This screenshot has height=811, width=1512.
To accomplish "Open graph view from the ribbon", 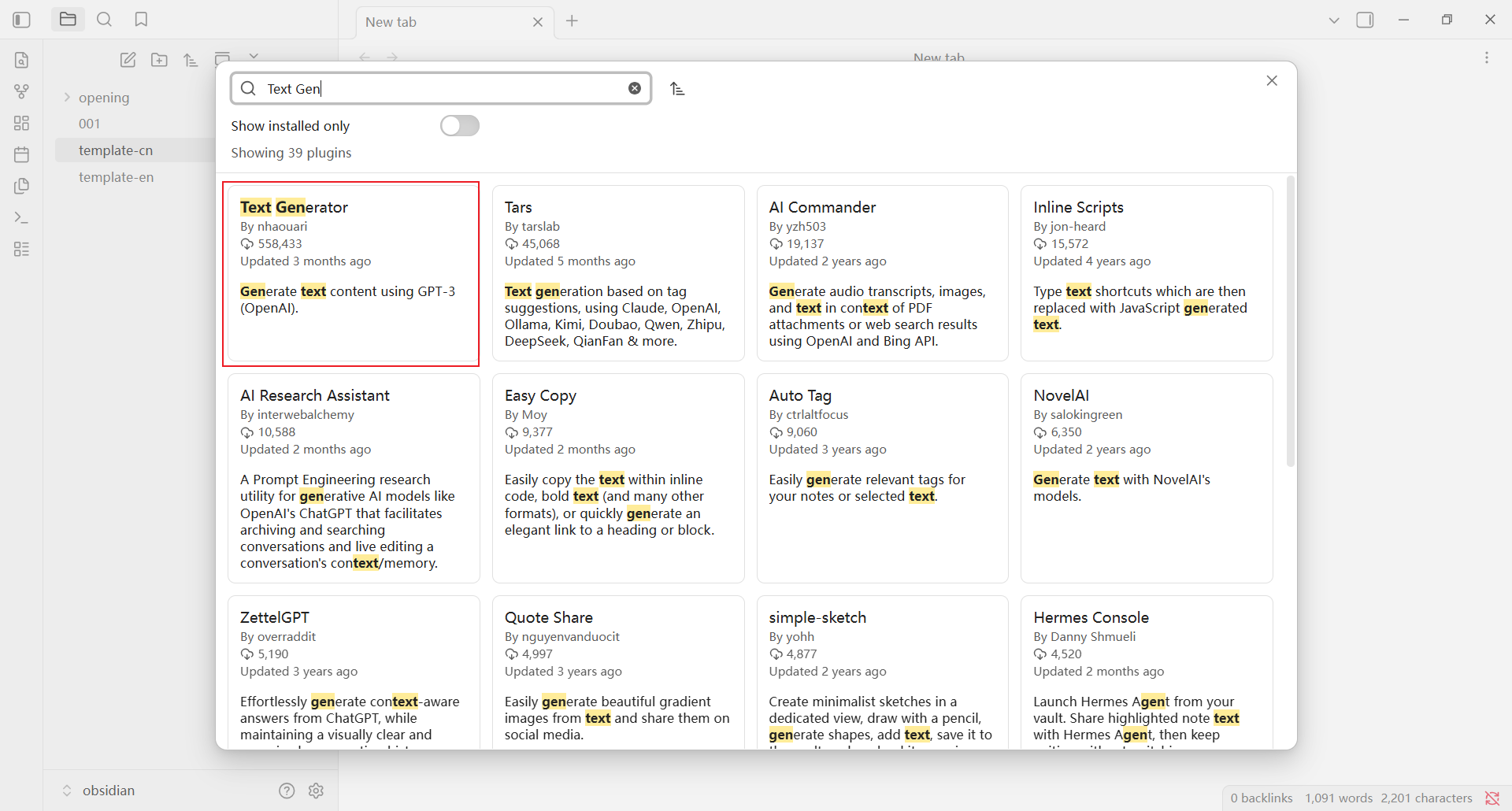I will pos(21,91).
